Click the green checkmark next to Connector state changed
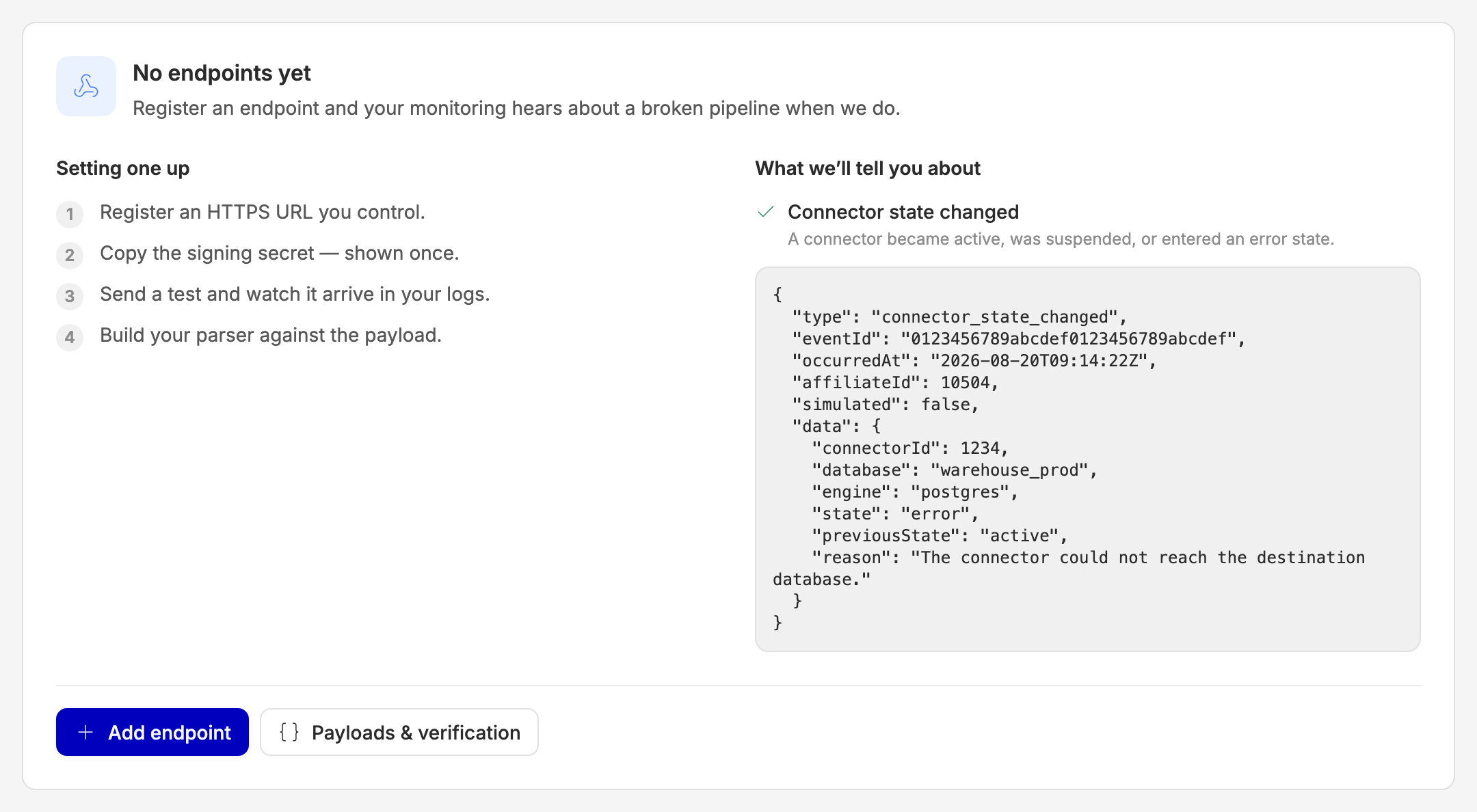 tap(766, 212)
